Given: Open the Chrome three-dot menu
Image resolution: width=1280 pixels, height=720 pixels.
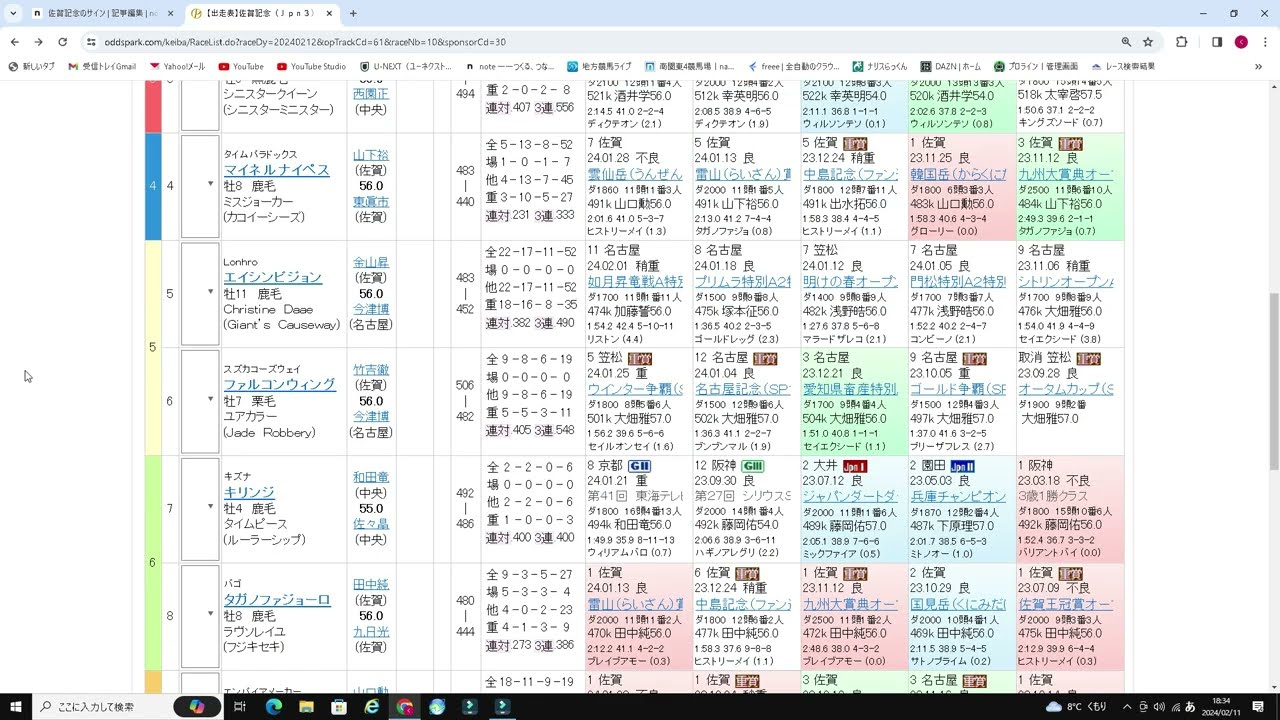Looking at the screenshot, I should coord(1265,43).
